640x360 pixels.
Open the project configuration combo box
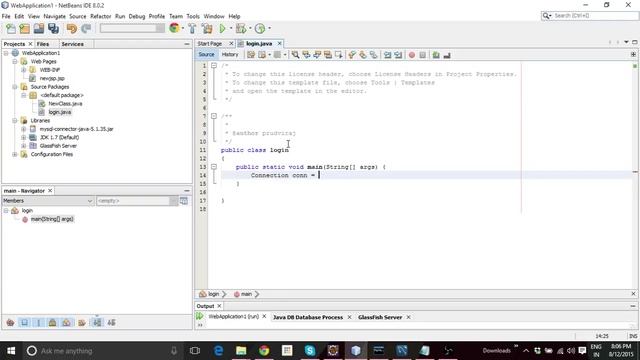click(132, 28)
